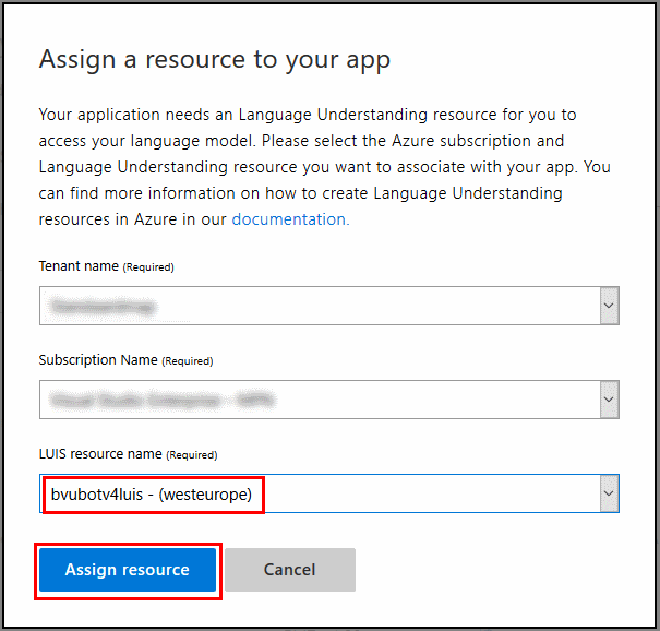The height and width of the screenshot is (631, 660).
Task: Expand the Tenant name dropdown arrow
Action: point(609,306)
